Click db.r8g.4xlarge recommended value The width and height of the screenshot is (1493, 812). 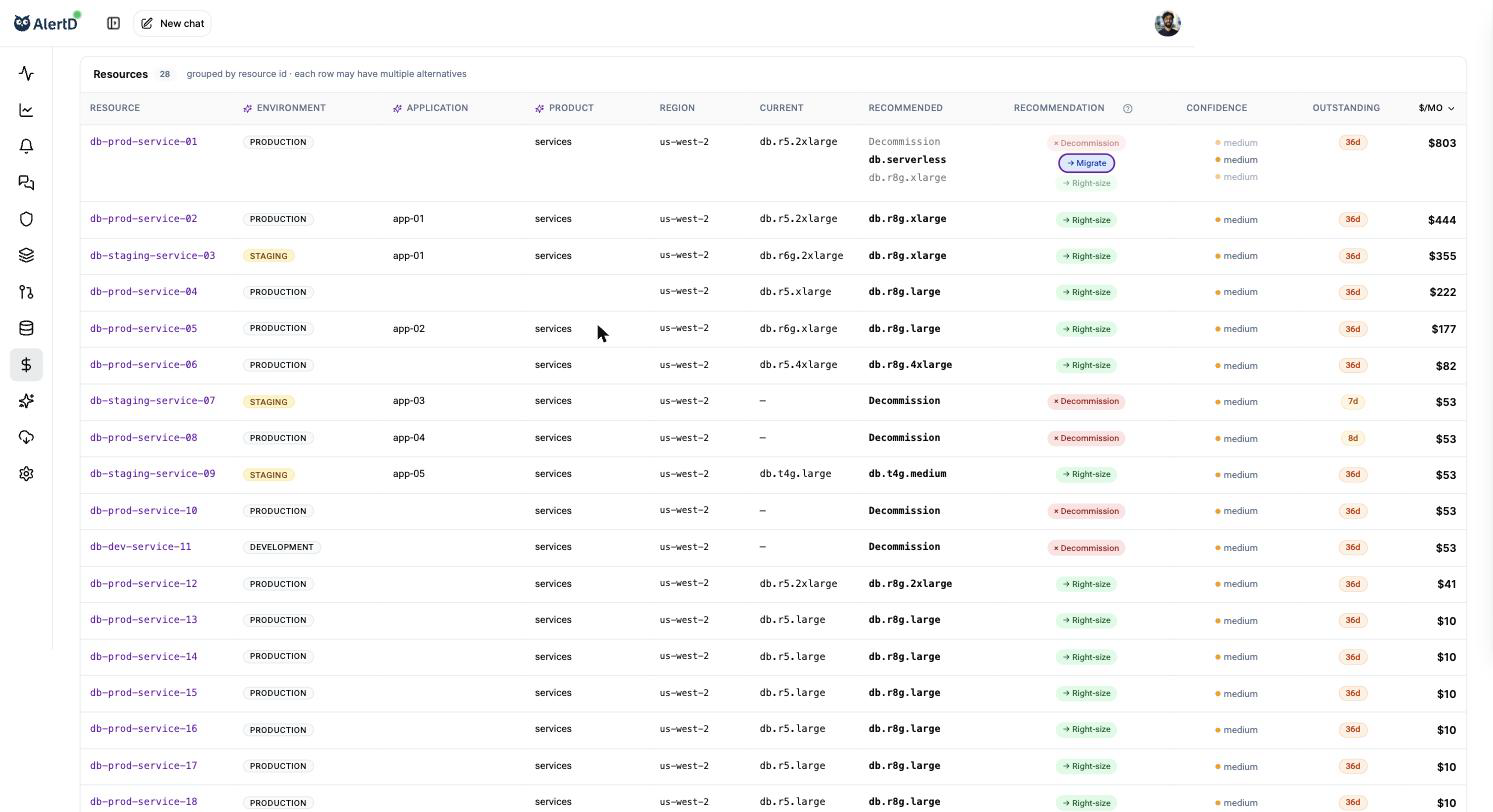pyautogui.click(x=910, y=365)
